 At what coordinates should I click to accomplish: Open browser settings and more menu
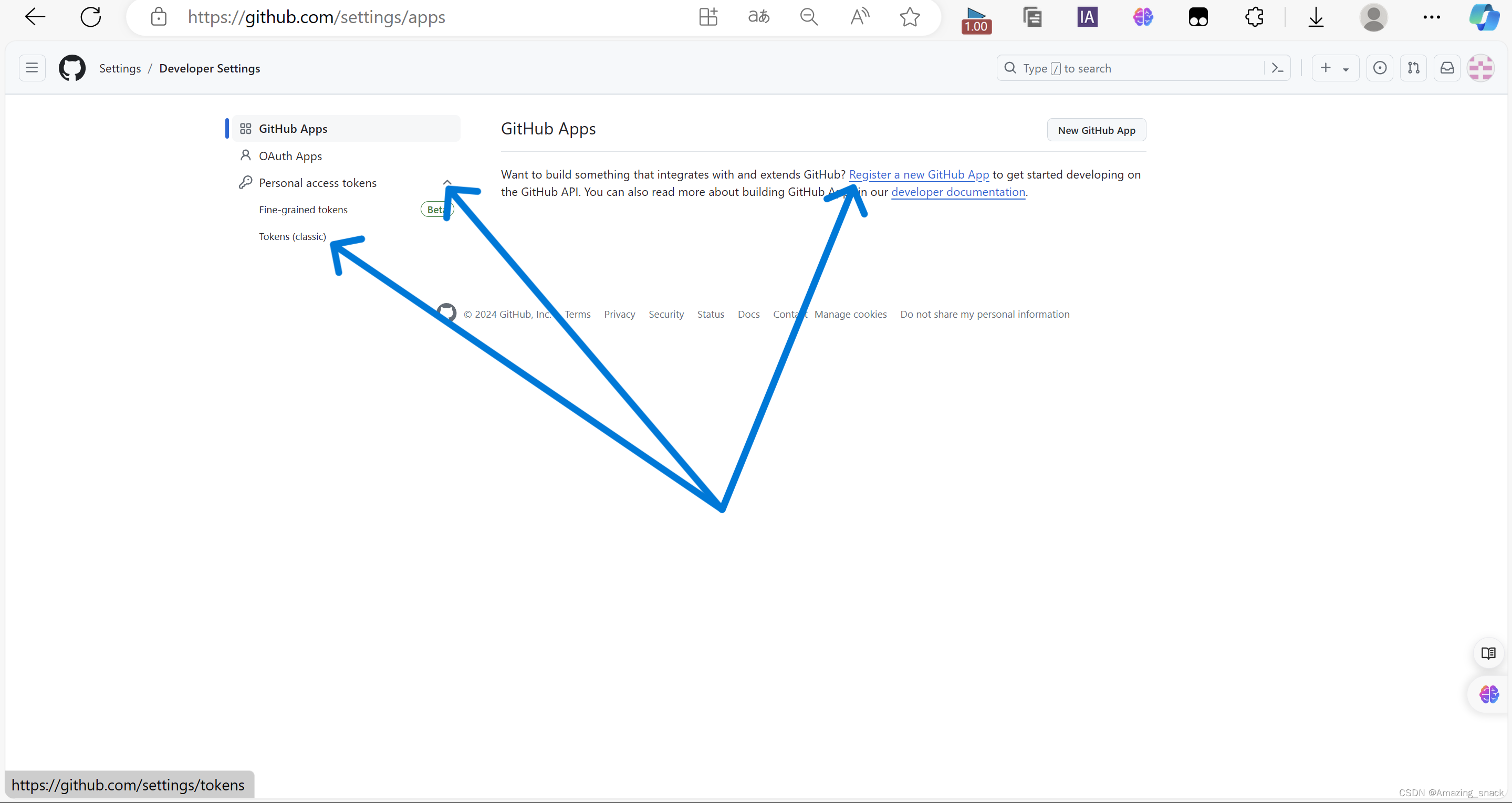[1431, 16]
